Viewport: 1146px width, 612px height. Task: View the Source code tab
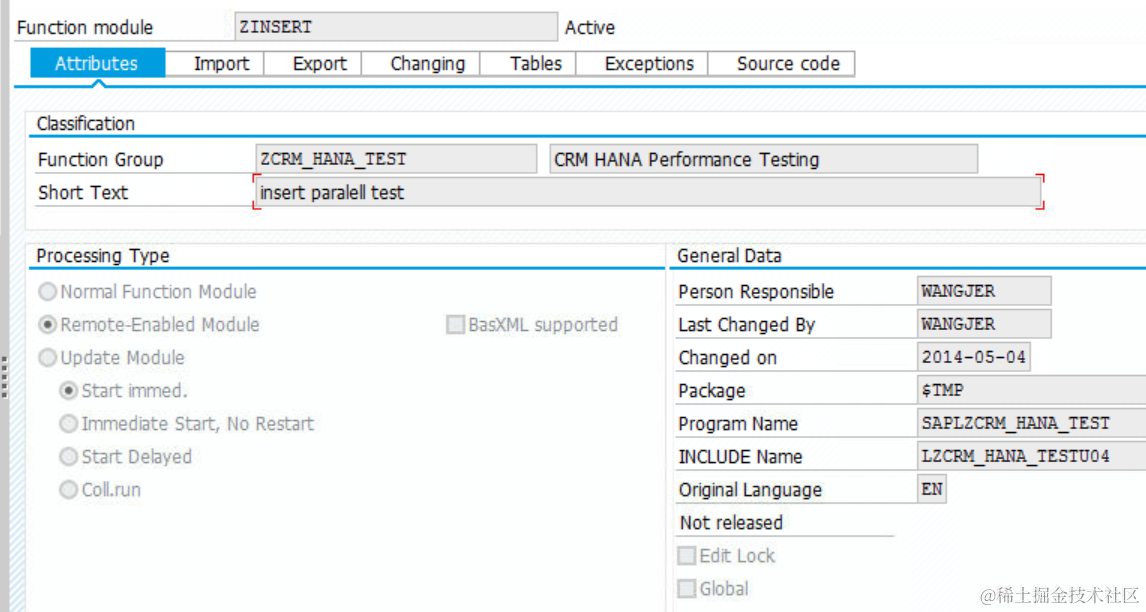788,64
